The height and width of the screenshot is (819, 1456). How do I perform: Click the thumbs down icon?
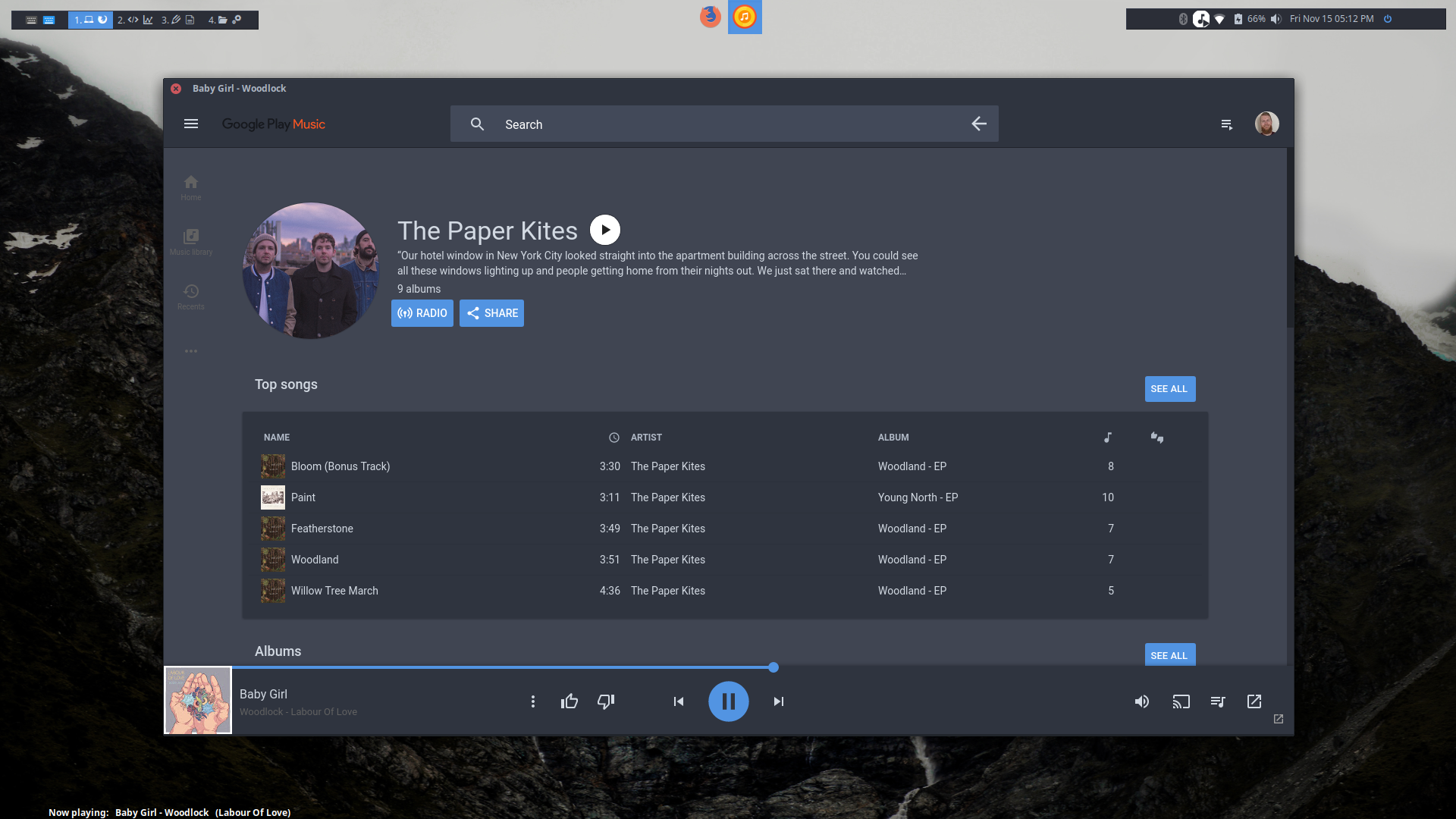click(606, 701)
